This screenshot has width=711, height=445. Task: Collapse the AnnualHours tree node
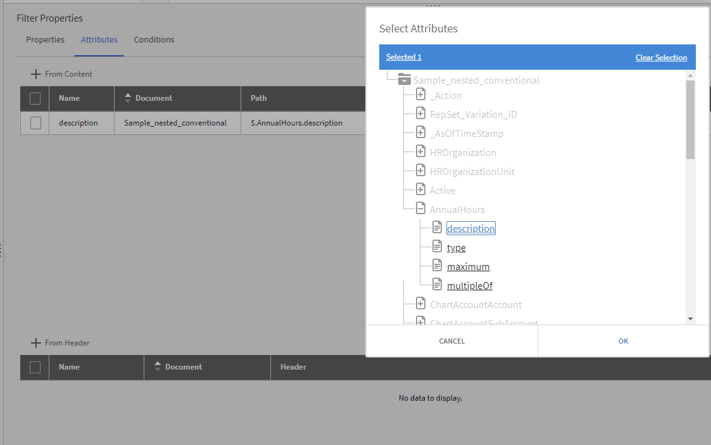click(421, 209)
